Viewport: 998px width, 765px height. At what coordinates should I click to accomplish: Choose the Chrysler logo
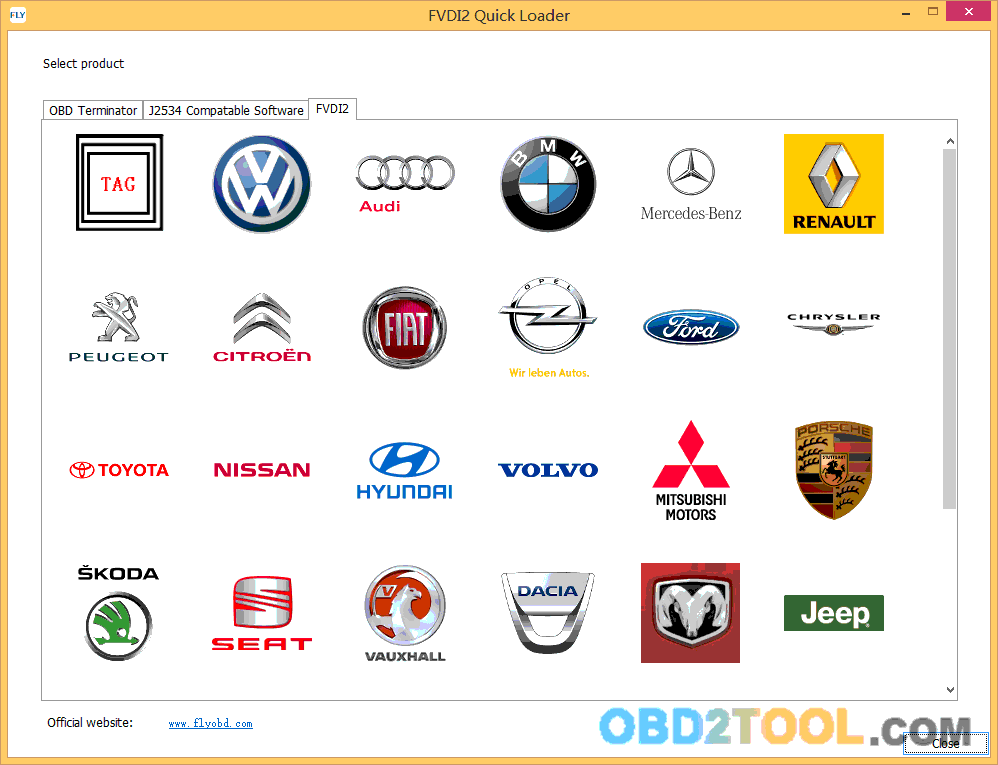tap(834, 323)
